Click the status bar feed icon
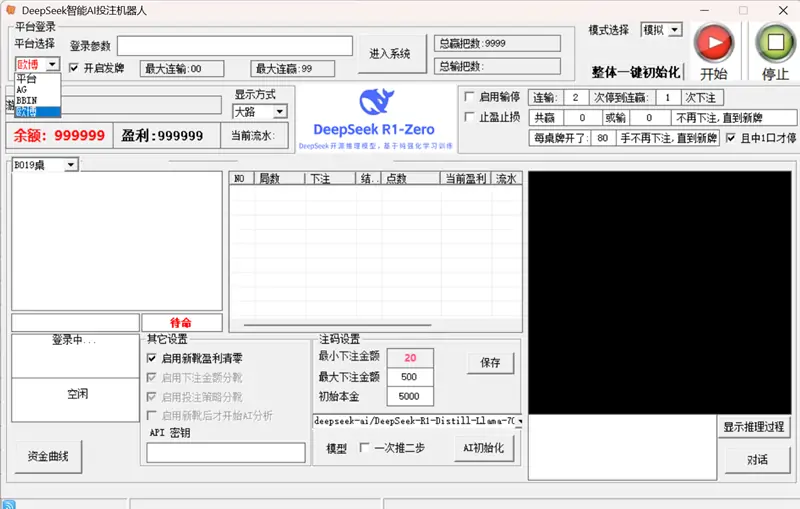 pos(9,503)
